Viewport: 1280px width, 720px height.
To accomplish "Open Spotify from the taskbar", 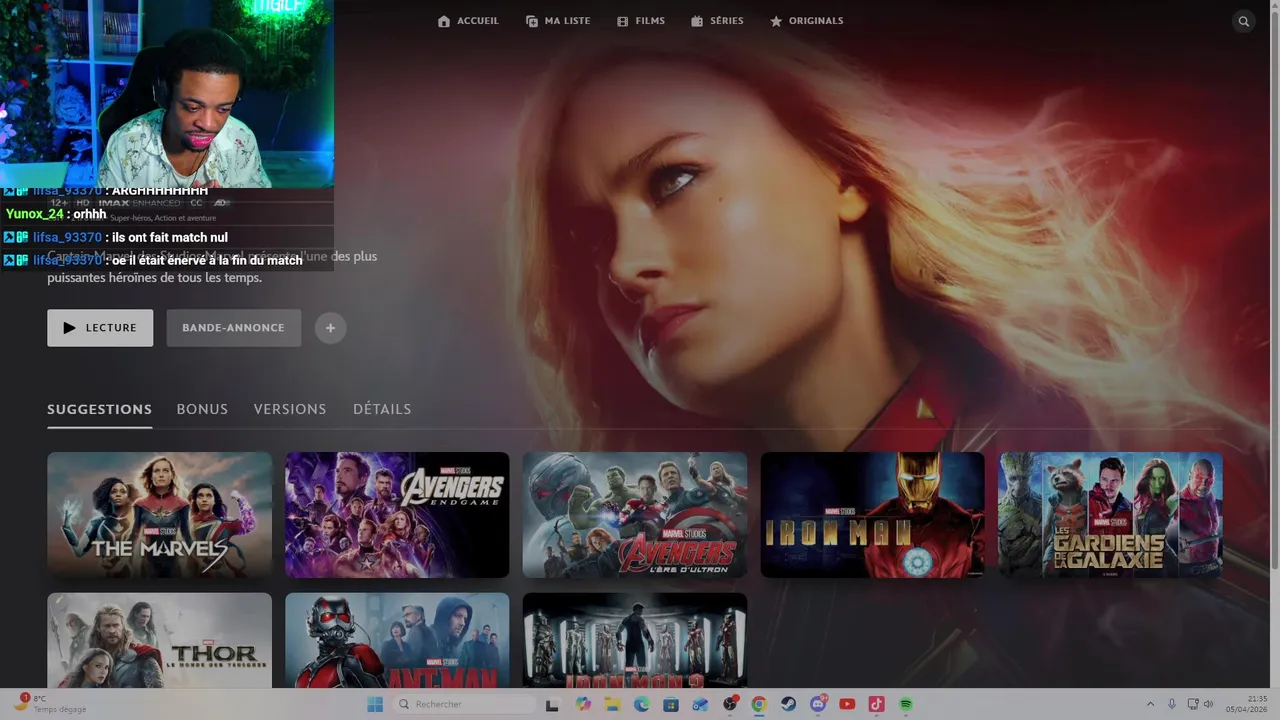I will pyautogui.click(x=906, y=705).
